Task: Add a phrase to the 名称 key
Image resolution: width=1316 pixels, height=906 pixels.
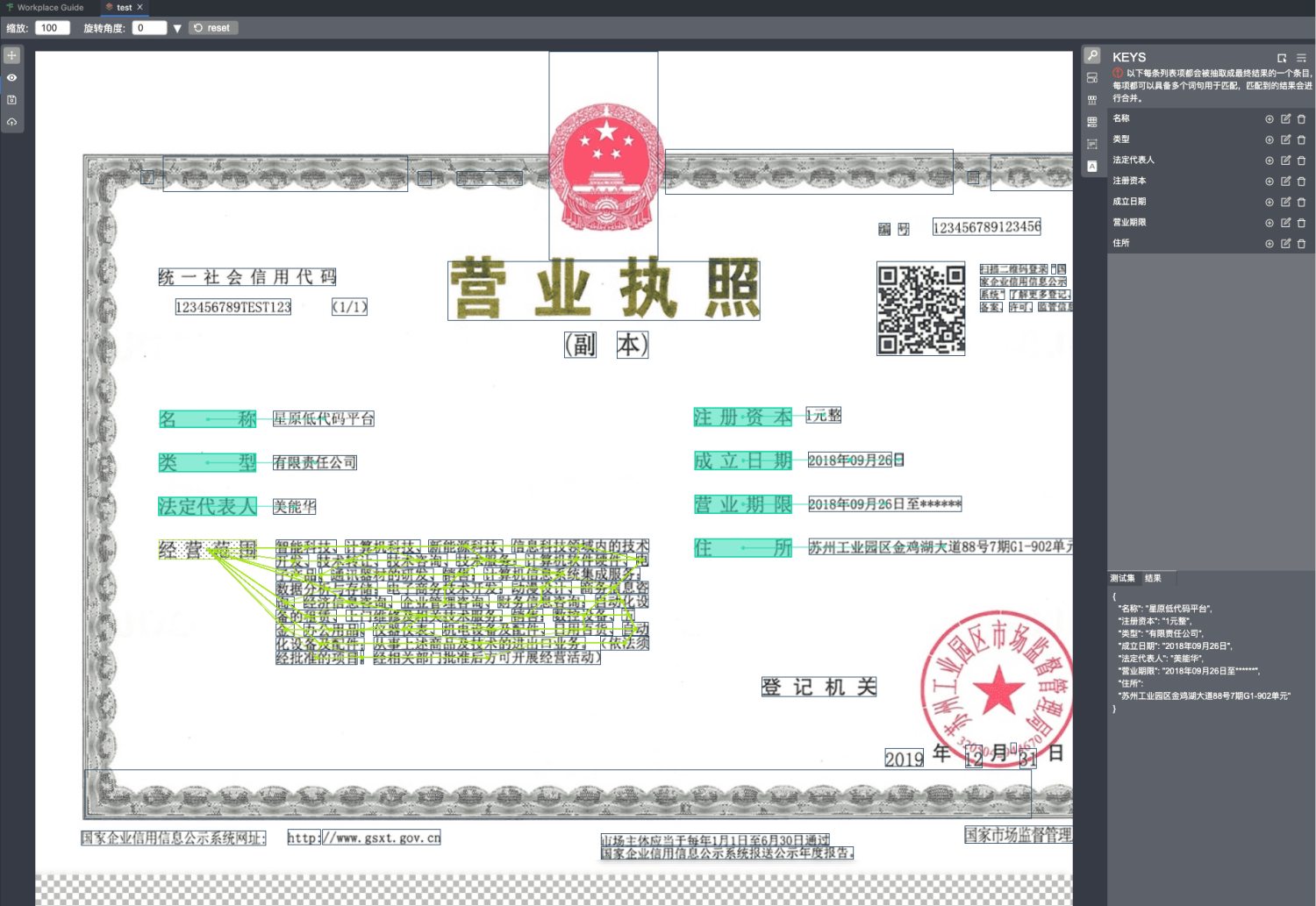Action: [x=1270, y=119]
